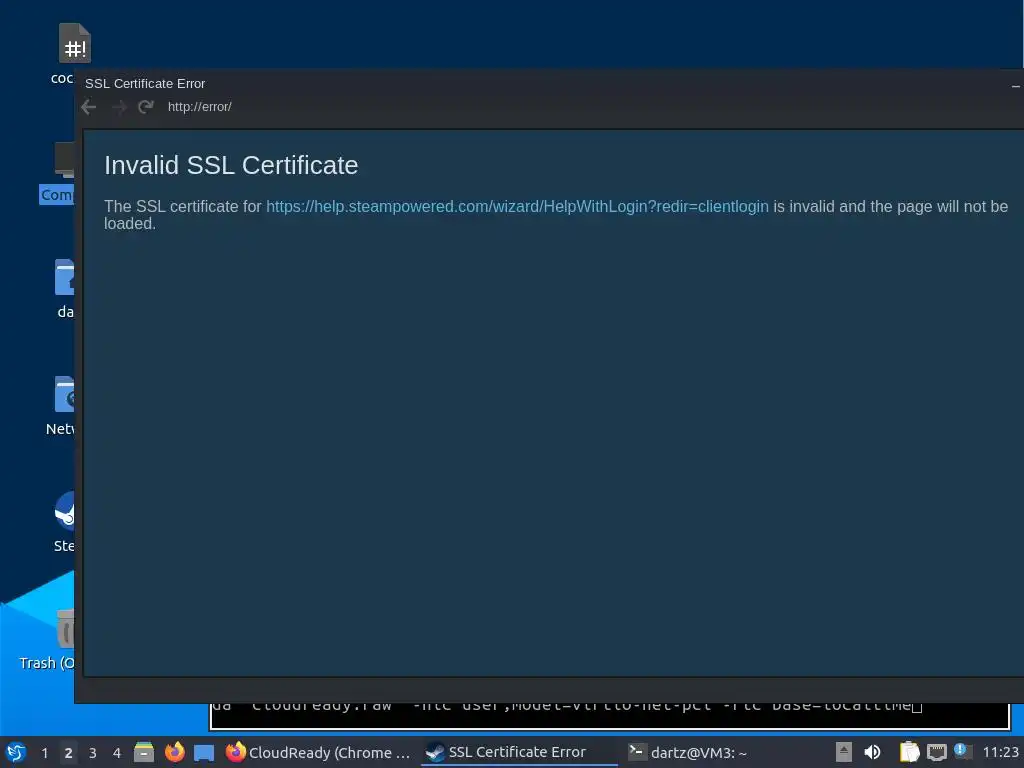Select SSL Certificate Error taskbar entry

click(519, 752)
